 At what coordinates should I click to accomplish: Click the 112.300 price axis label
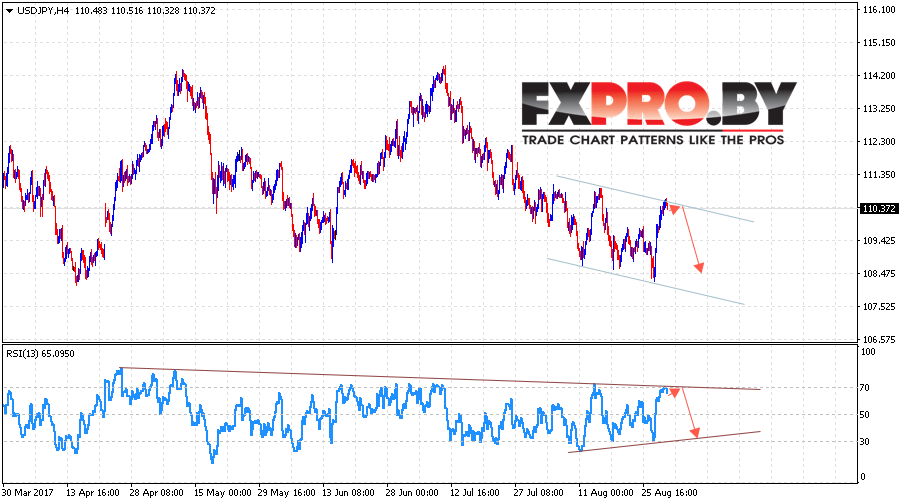[879, 142]
